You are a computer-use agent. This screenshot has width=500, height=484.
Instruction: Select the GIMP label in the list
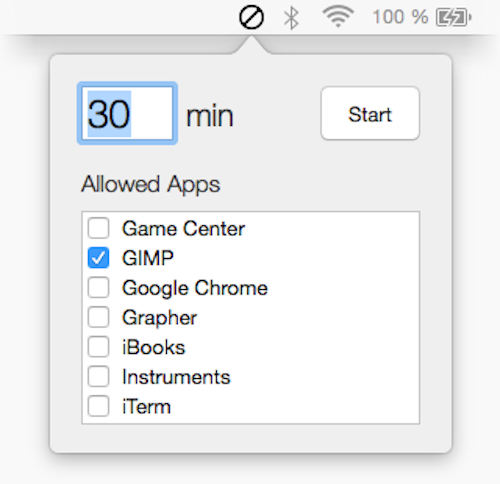pyautogui.click(x=148, y=258)
